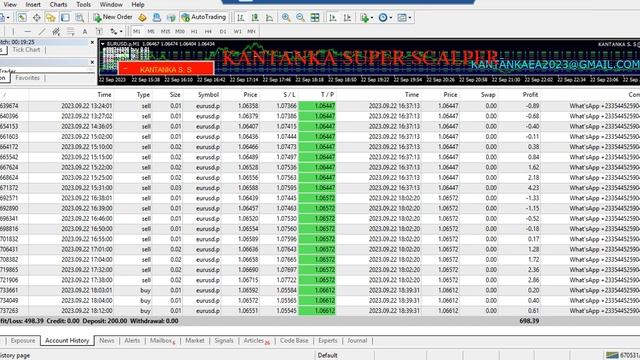Switch timeframe to W1
640x360 pixels.
237,31
